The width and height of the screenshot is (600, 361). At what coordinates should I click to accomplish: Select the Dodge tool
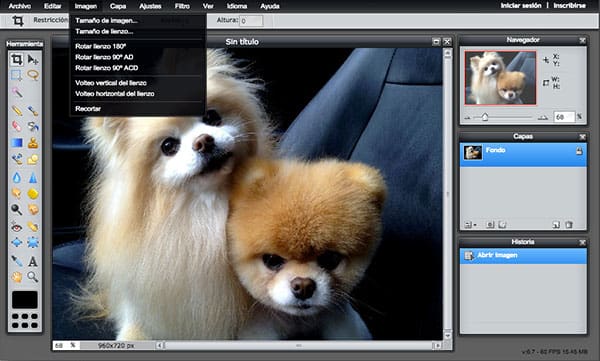click(x=16, y=209)
